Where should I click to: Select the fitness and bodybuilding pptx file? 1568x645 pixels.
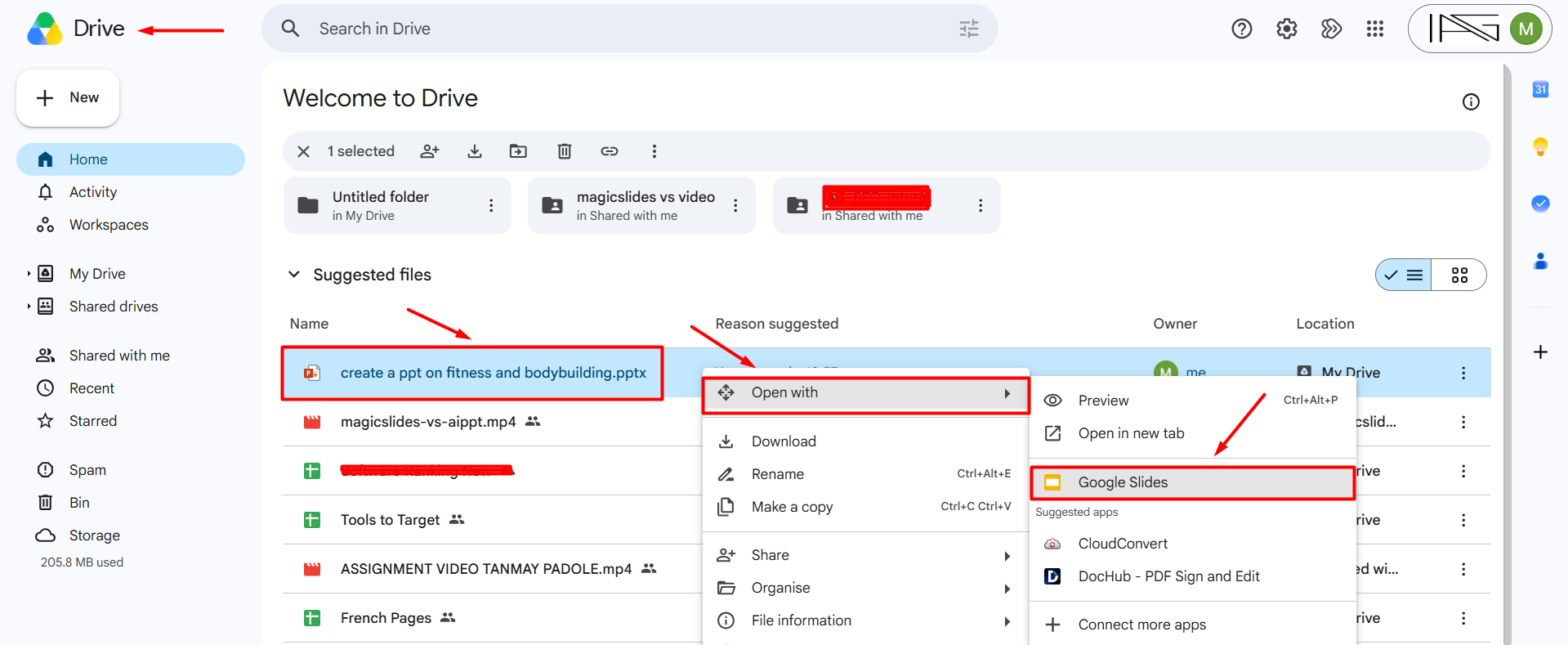pos(494,373)
